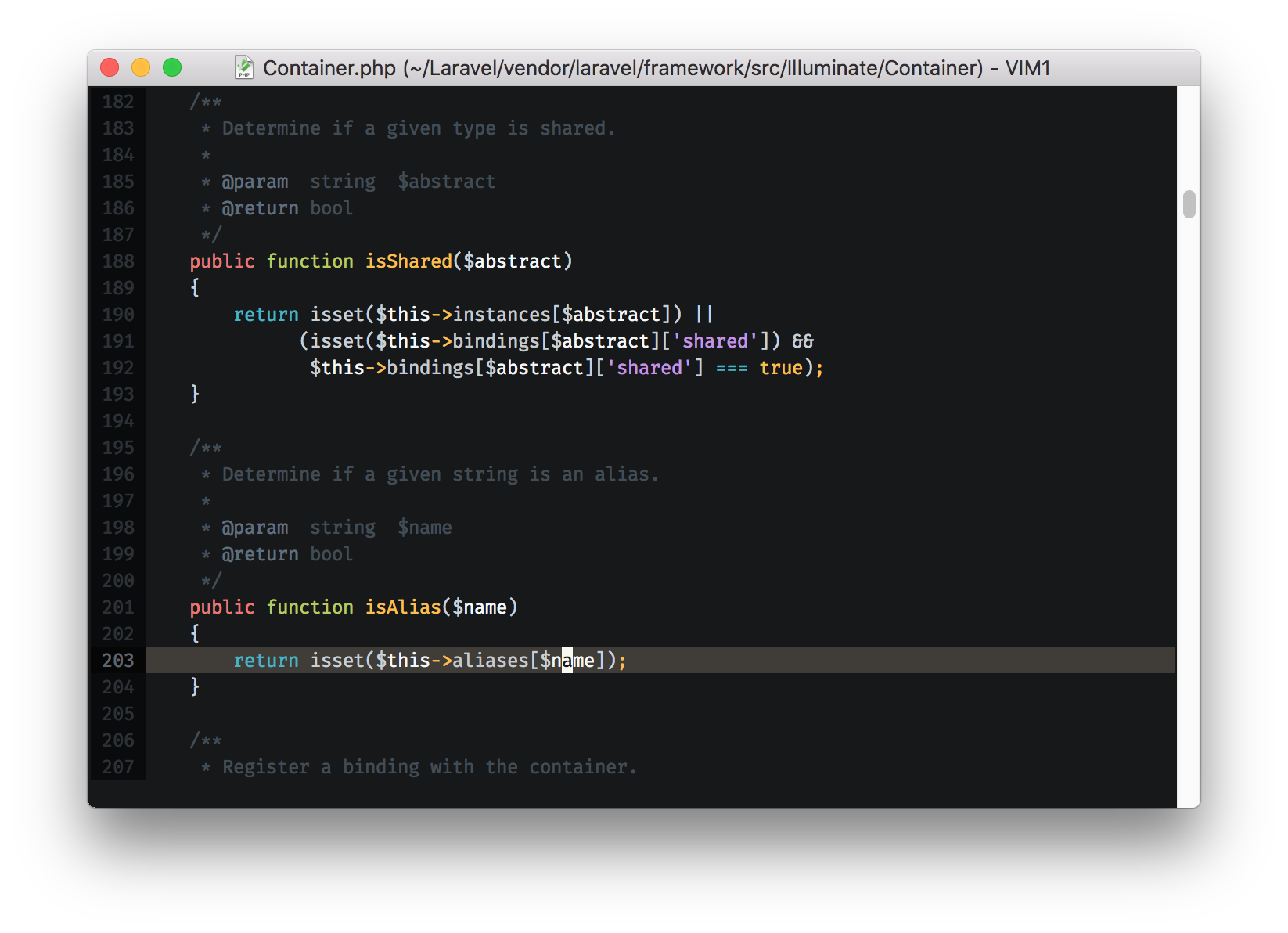
Task: Click 'Register a binding with the container.' comment
Action: [430, 767]
